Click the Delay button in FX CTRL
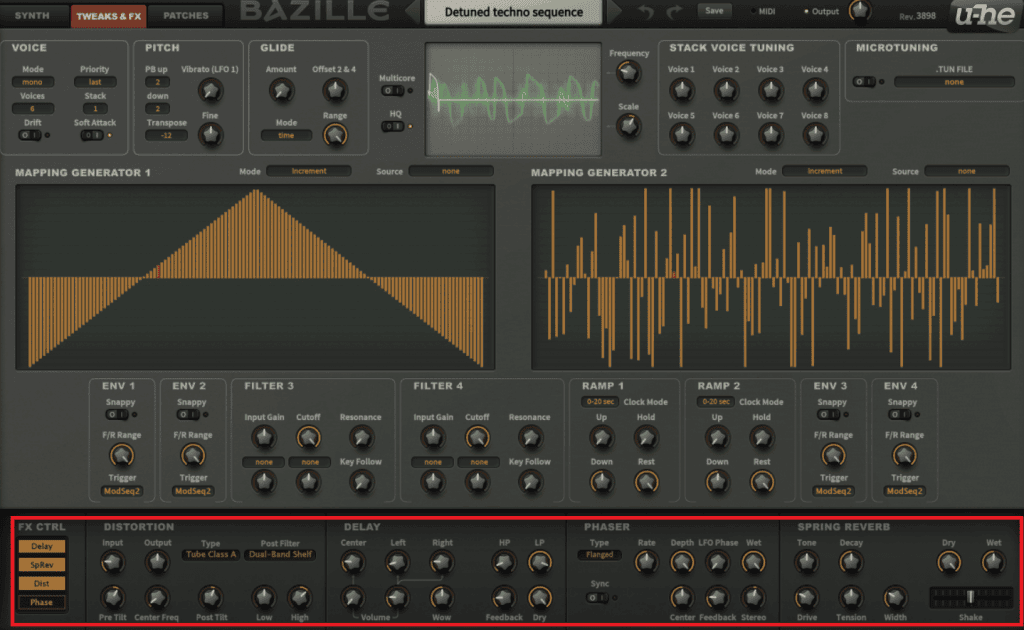1024x630 pixels. pos(41,546)
